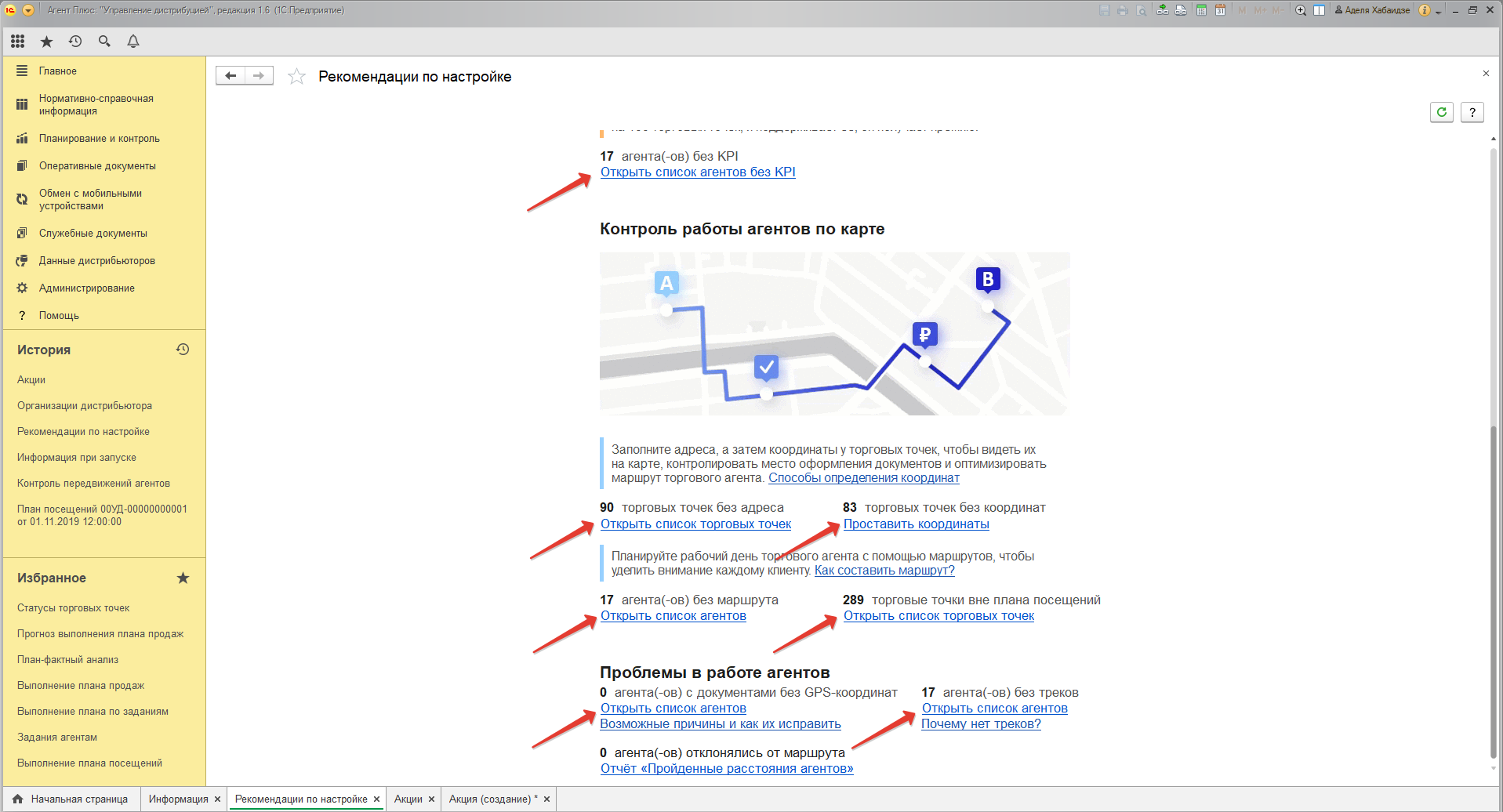1503x812 pixels.
Task: Go back with the left arrow button
Action: coord(231,76)
